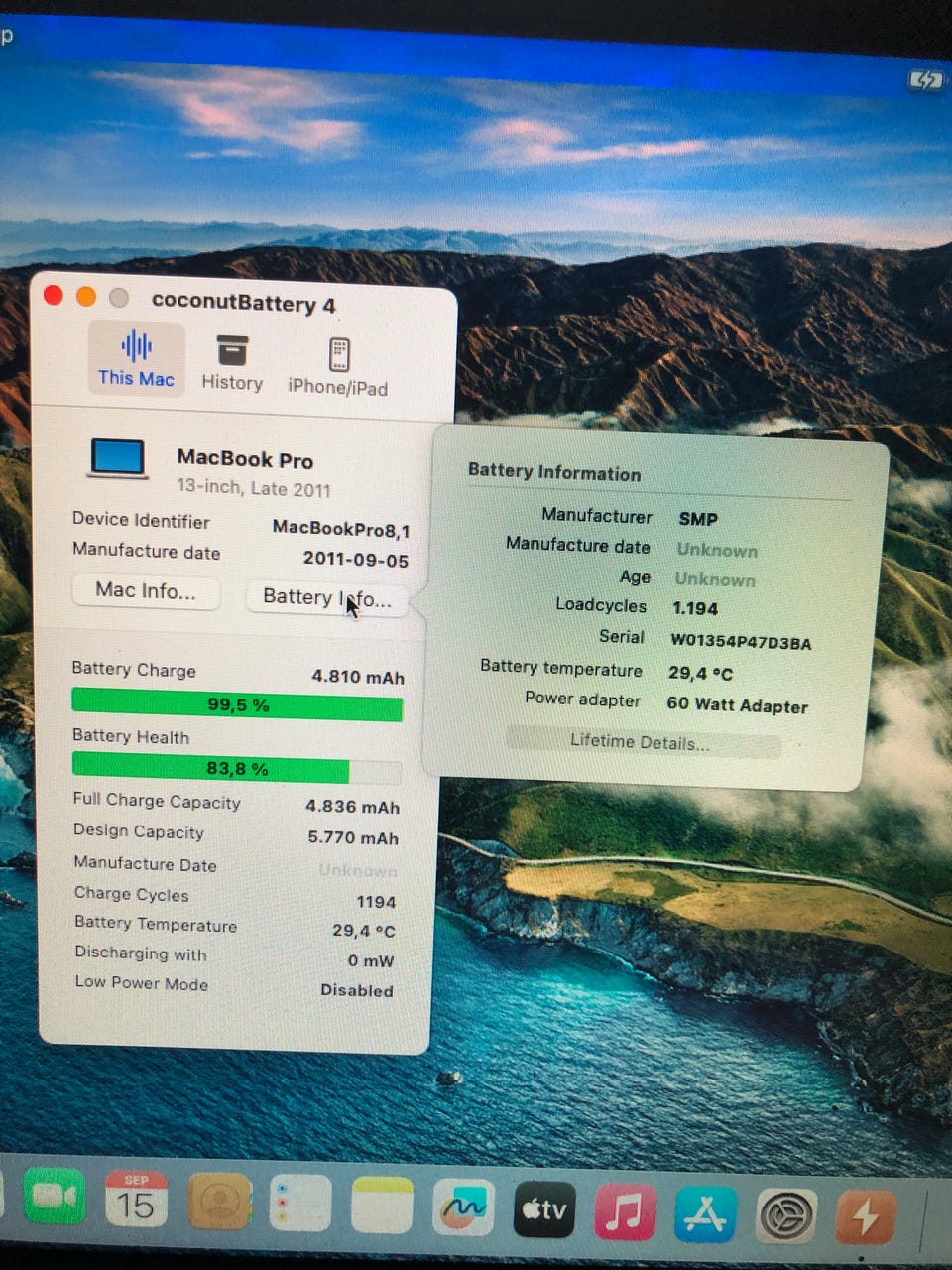Open Calendar showing SEP 15 in Dock
952x1270 pixels.
(136, 1200)
